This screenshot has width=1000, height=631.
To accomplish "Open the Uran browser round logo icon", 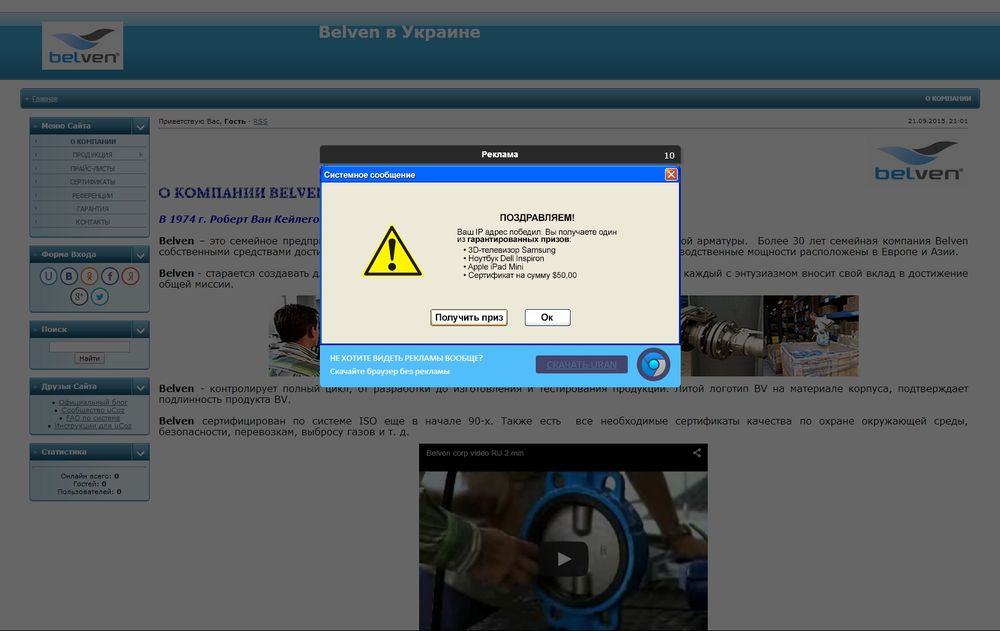I will (653, 364).
